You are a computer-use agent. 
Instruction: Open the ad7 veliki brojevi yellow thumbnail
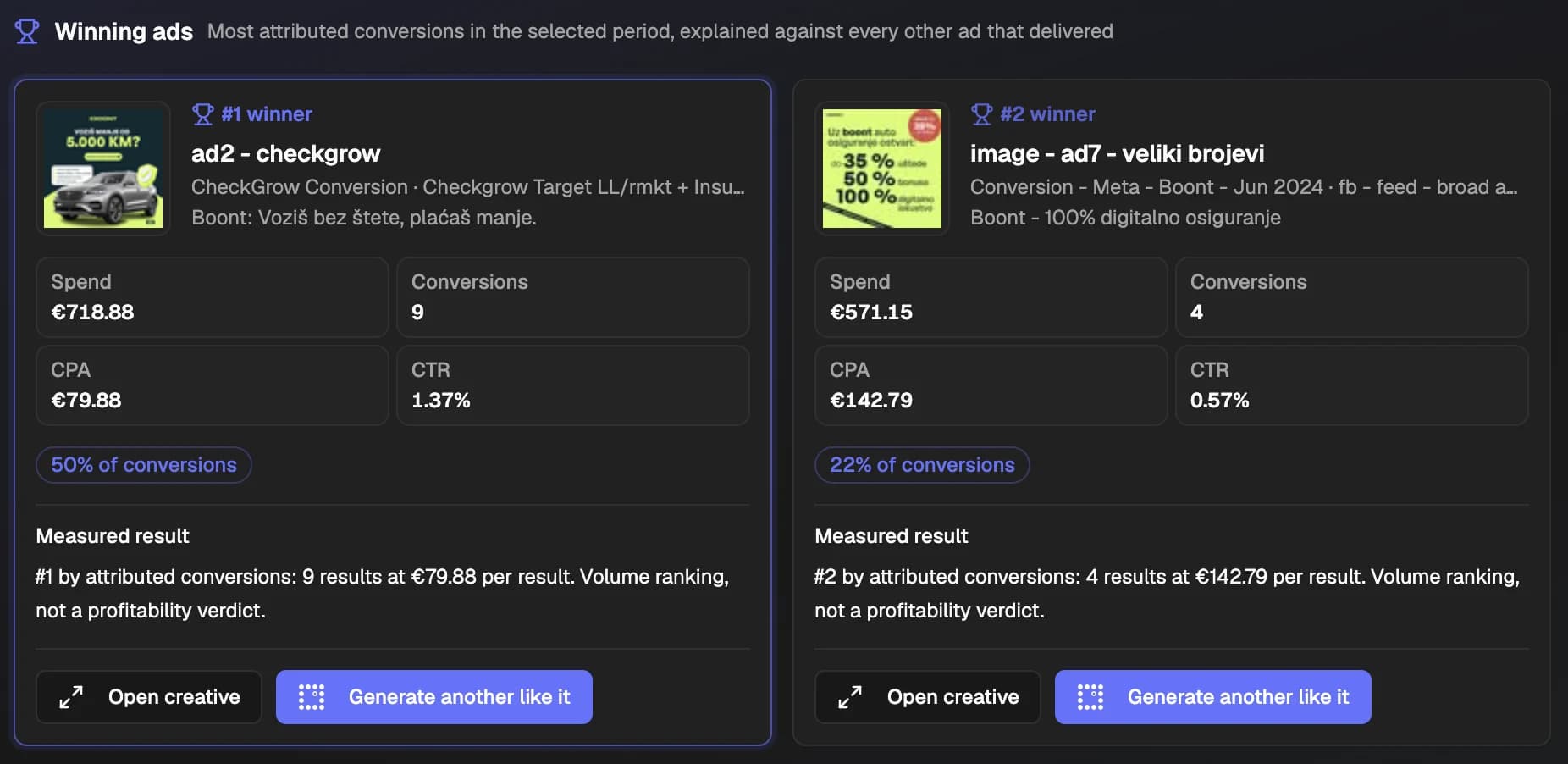pyautogui.click(x=882, y=168)
